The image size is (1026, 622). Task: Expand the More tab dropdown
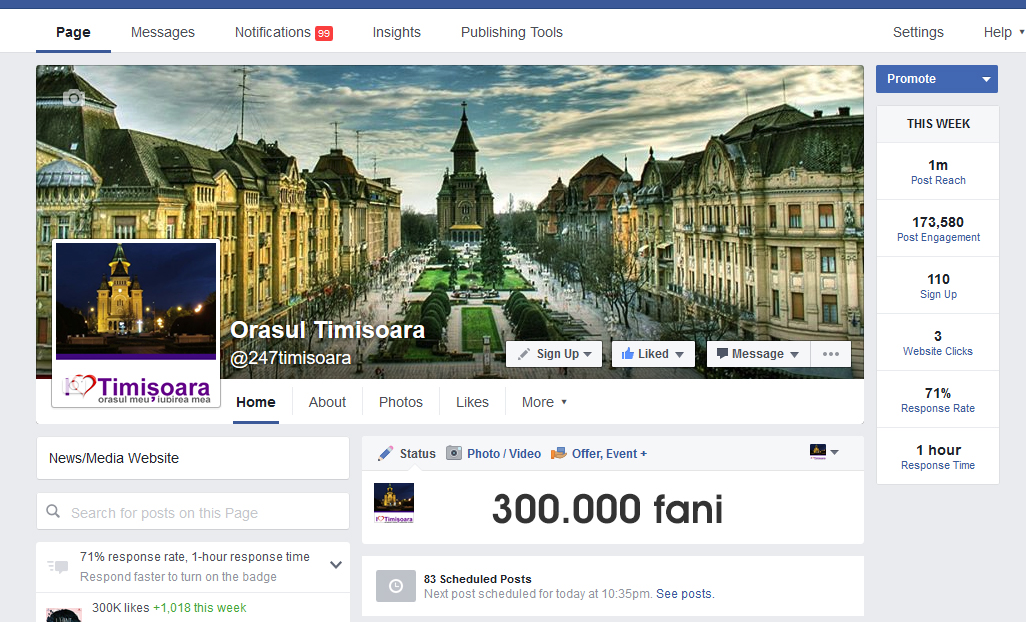[x=544, y=402]
